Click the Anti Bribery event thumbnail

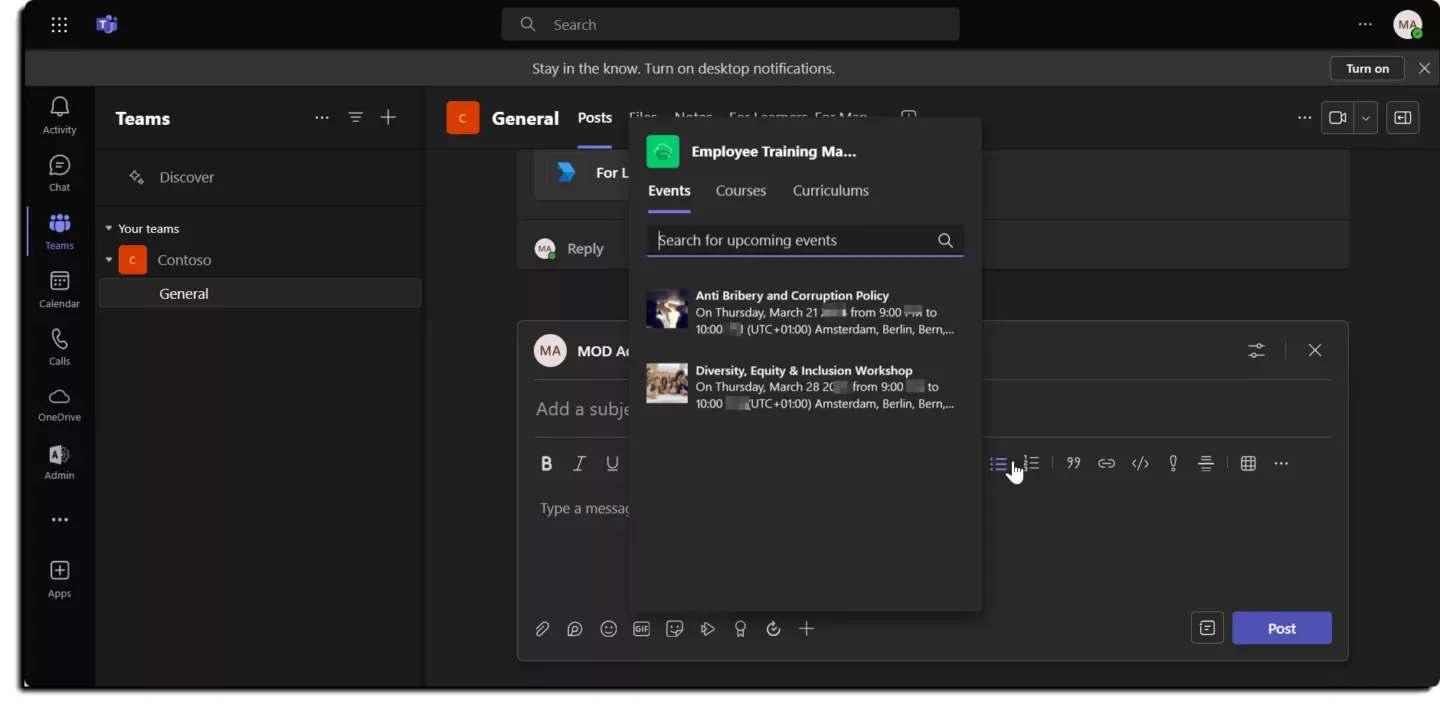pos(667,309)
